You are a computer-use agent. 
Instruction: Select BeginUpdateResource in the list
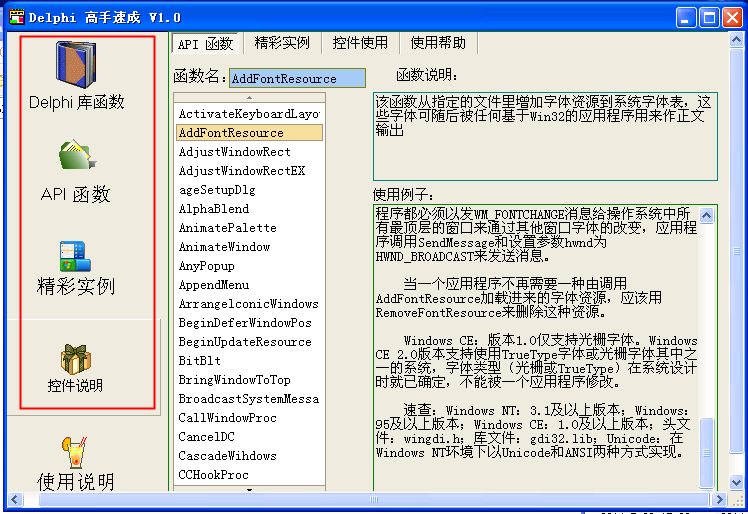click(x=249, y=342)
